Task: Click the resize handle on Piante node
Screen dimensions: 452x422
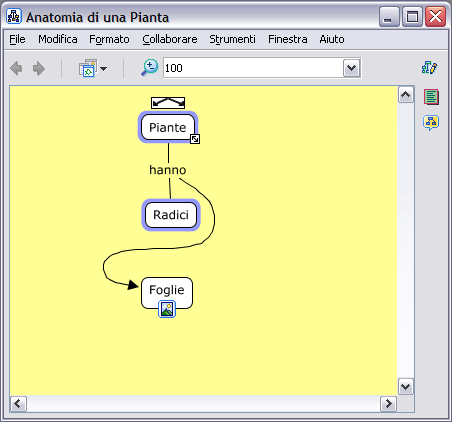Action: (x=195, y=139)
